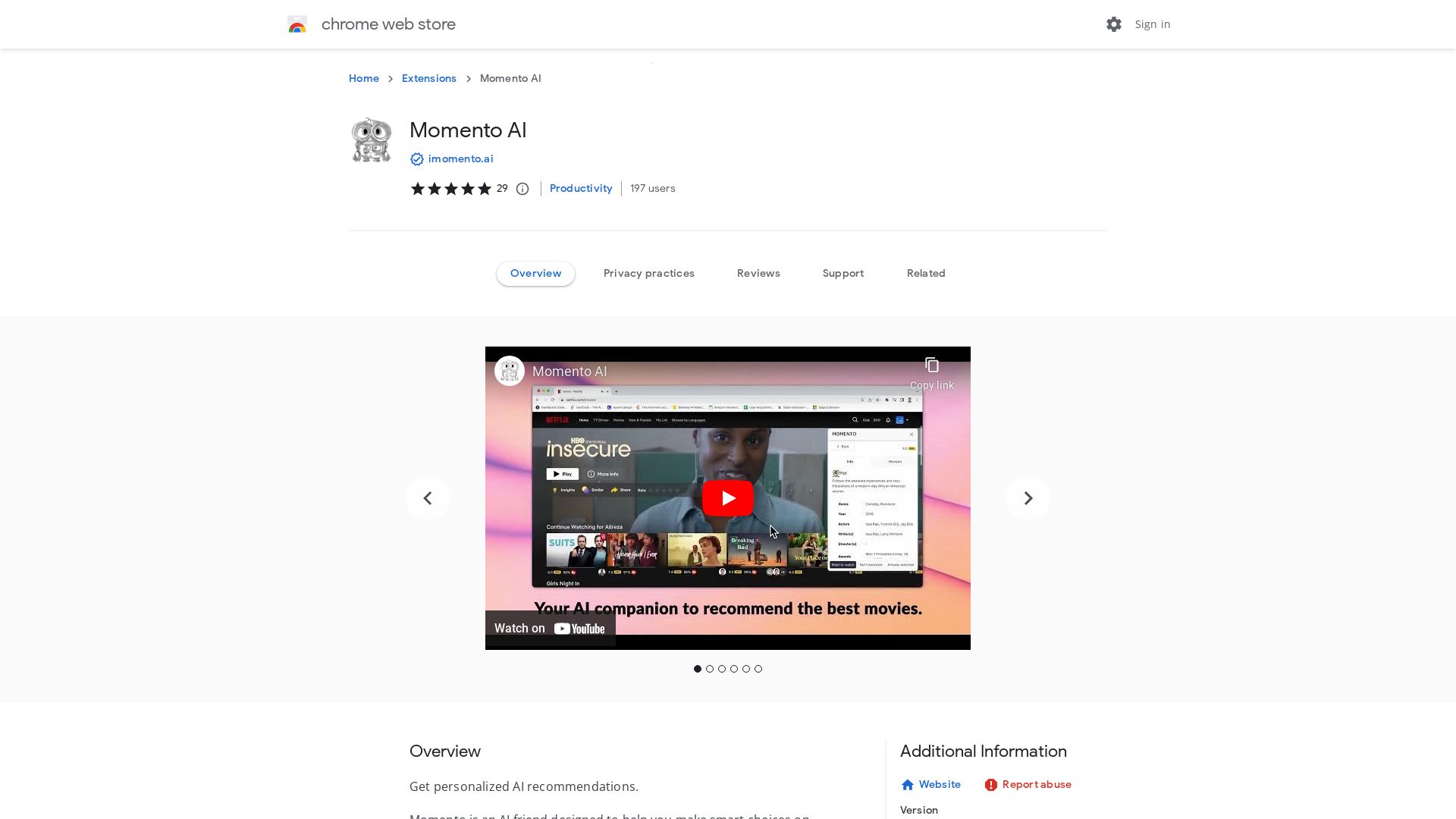Open rating details via the info icon

click(x=522, y=189)
